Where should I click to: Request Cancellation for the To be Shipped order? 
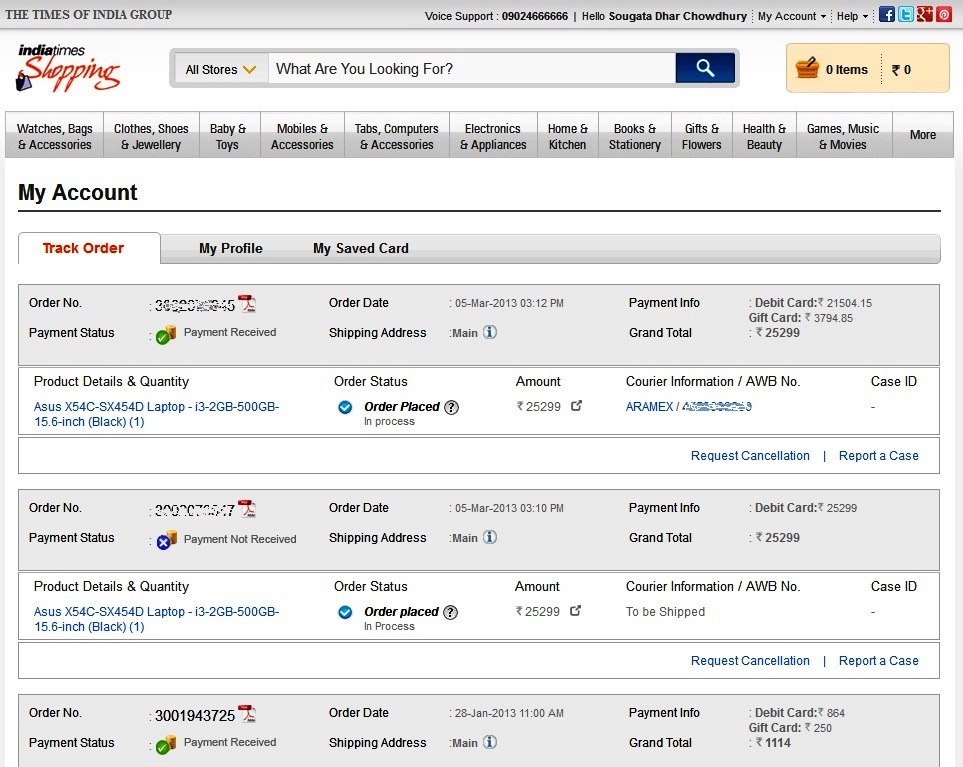pyautogui.click(x=750, y=661)
